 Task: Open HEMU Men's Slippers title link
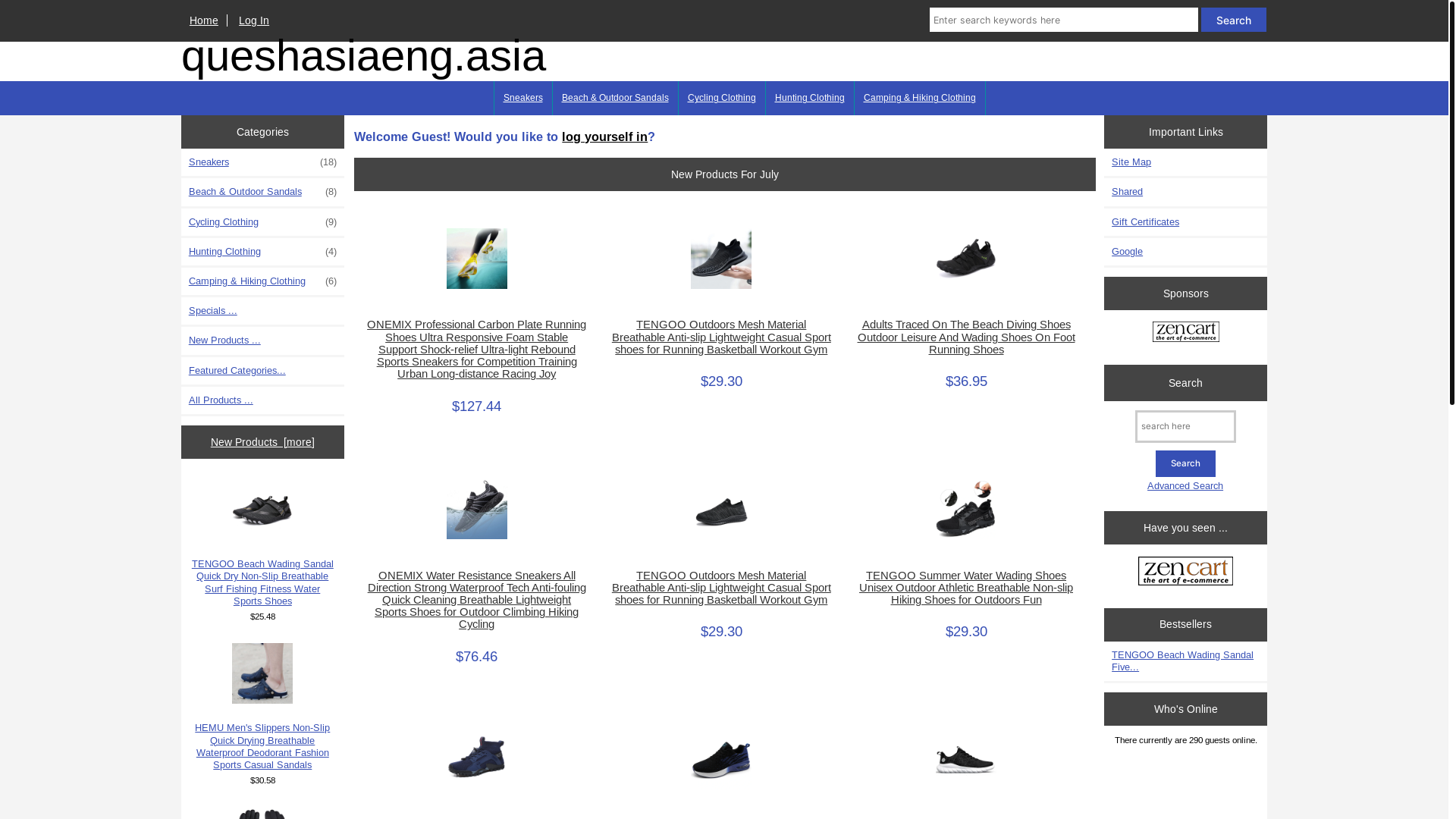(x=262, y=746)
